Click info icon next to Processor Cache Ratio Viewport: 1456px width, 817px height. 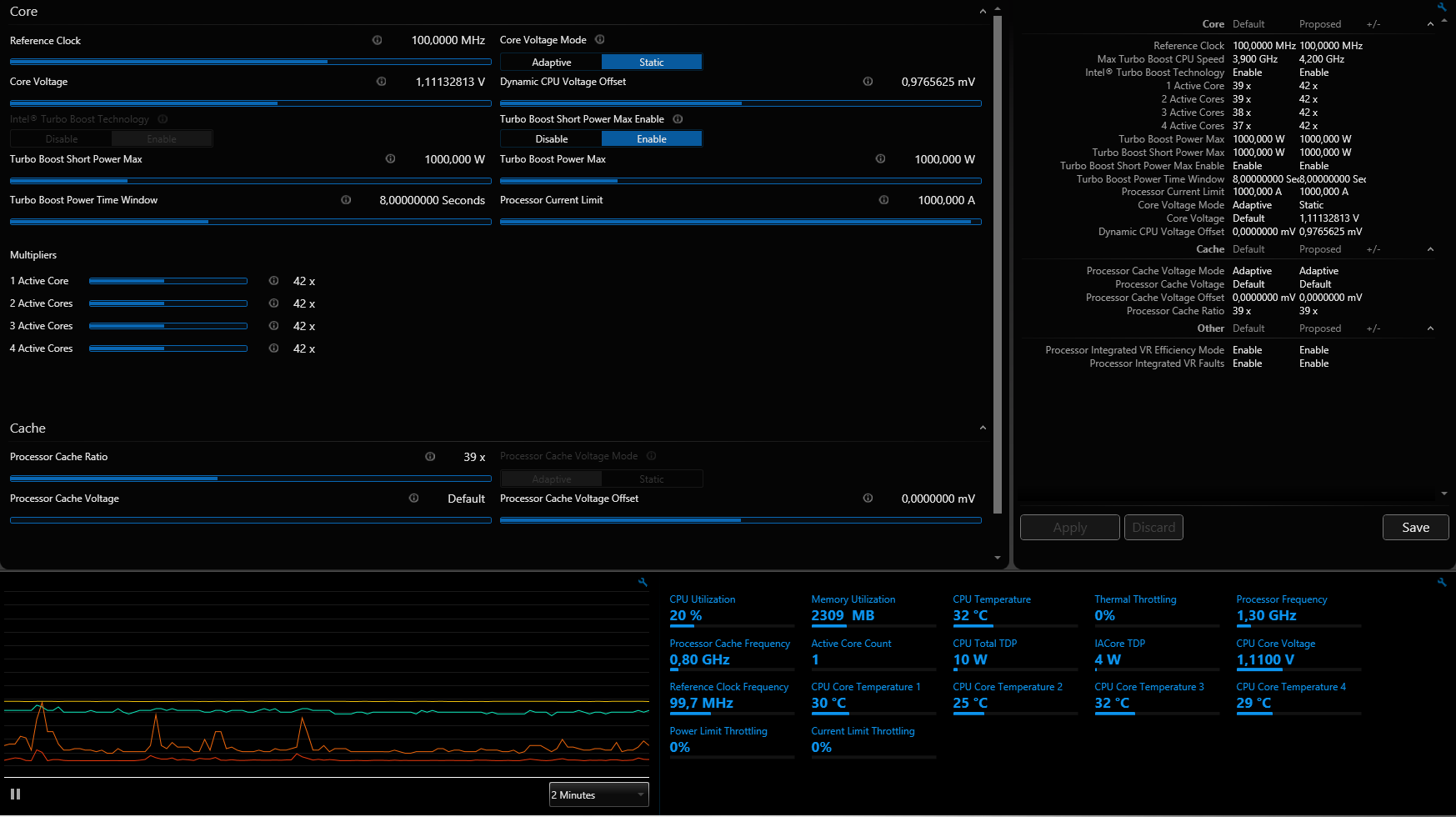pyautogui.click(x=430, y=457)
